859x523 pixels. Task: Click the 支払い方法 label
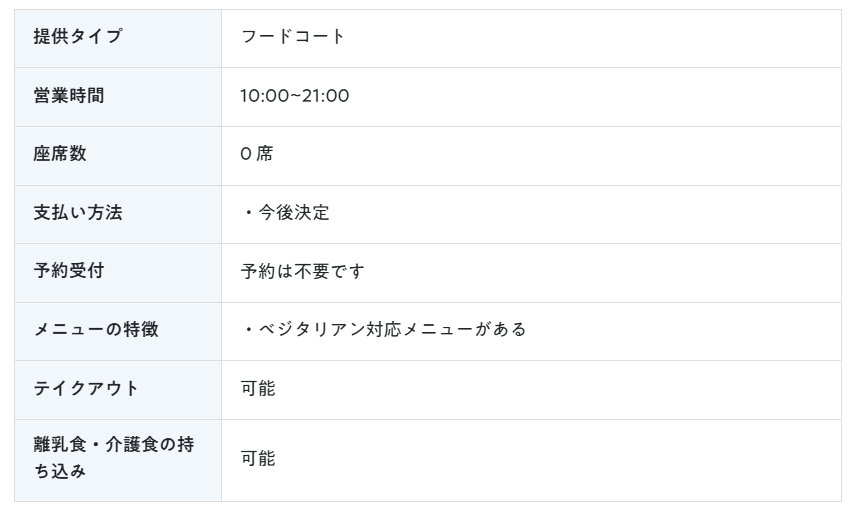click(x=78, y=212)
